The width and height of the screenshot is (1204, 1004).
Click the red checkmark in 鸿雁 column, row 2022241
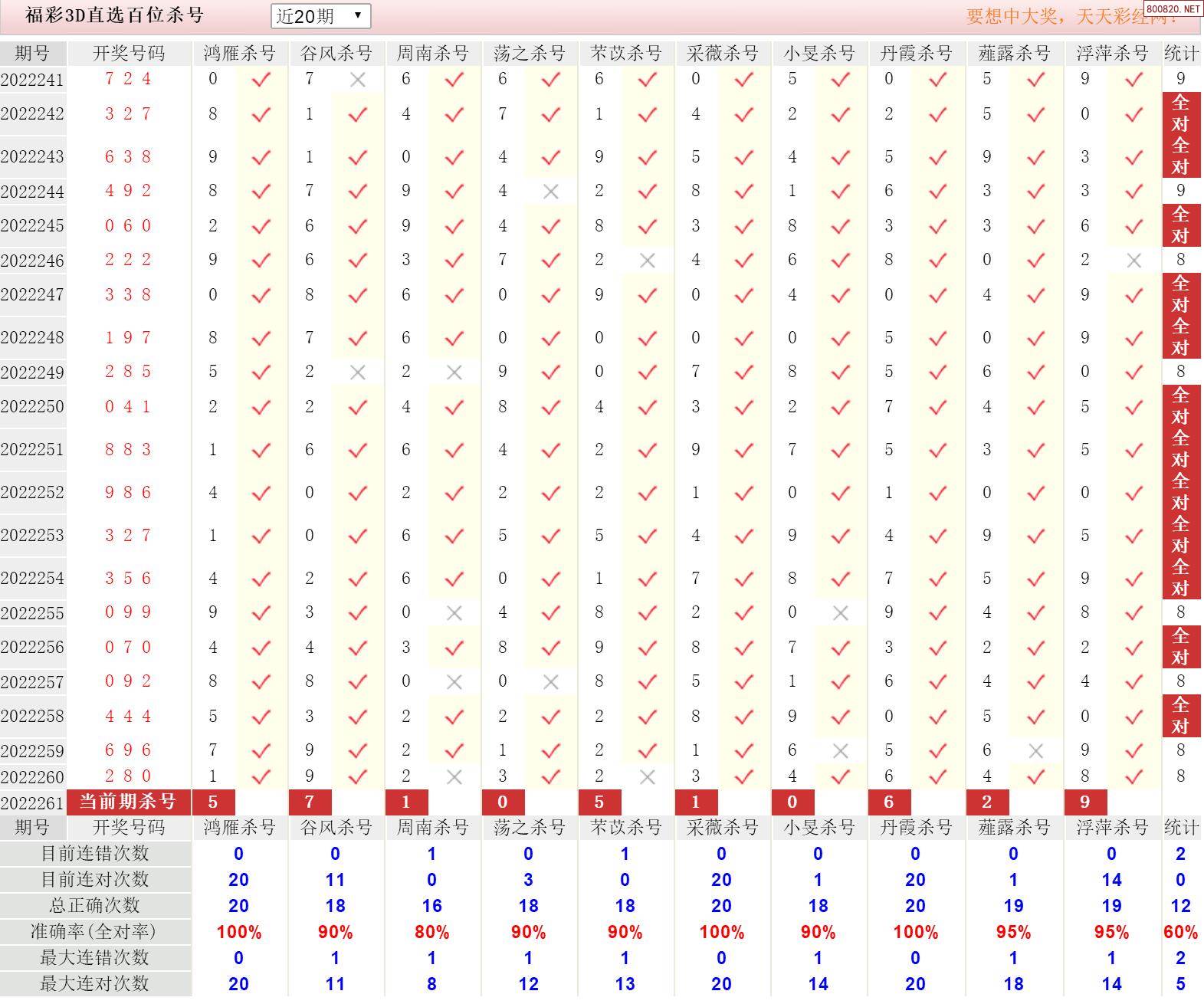pos(261,79)
